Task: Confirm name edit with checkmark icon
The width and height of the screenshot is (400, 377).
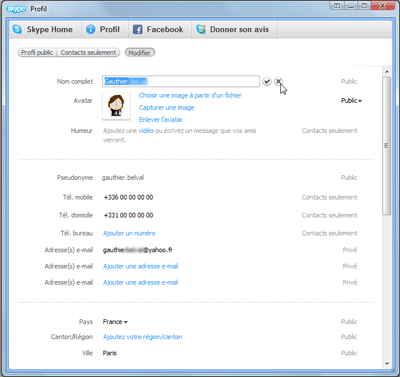Action: click(x=267, y=81)
